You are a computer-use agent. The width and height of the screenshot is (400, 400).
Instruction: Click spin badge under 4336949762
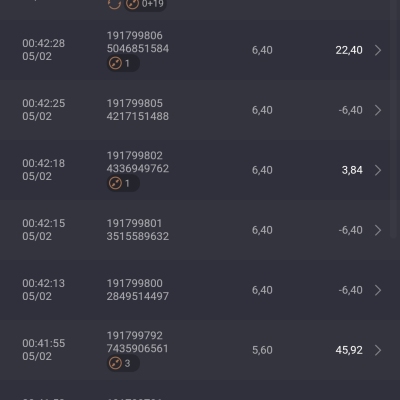point(123,183)
